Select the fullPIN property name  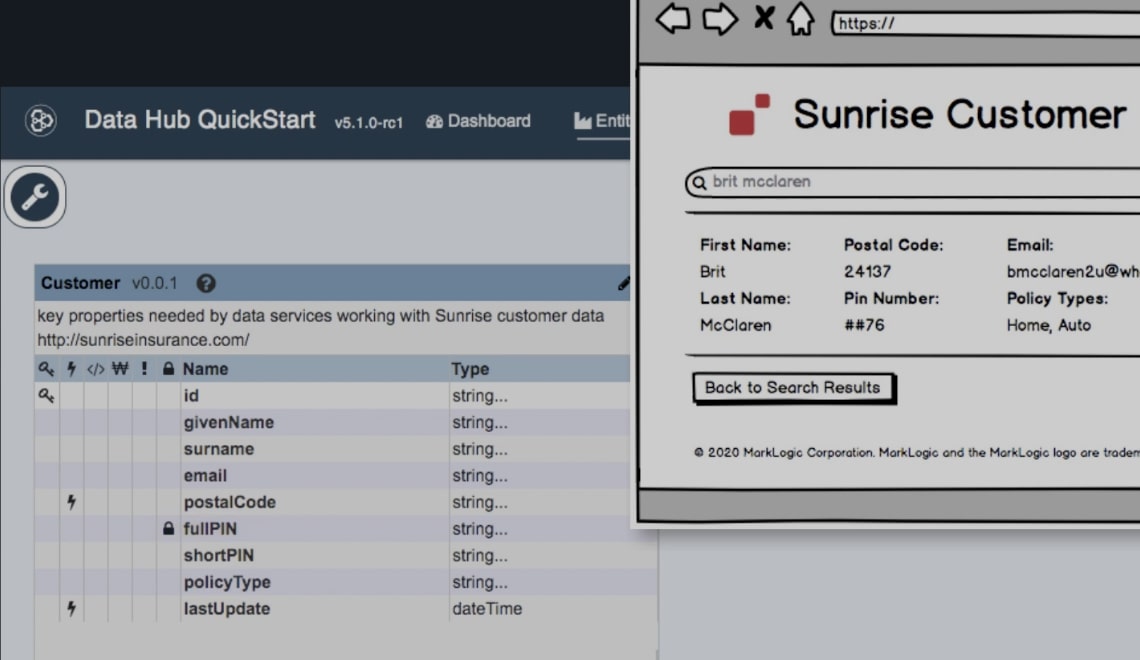(210, 529)
